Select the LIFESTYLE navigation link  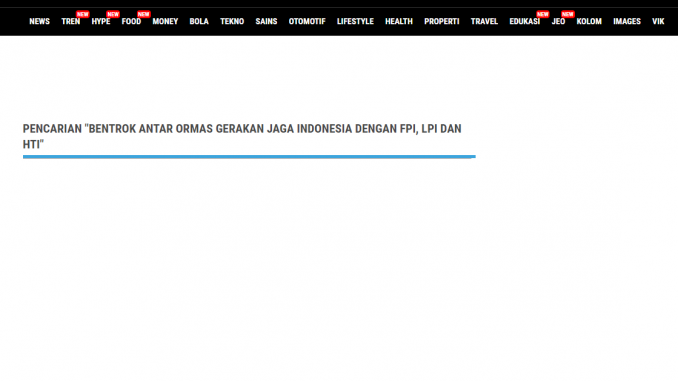coord(355,21)
